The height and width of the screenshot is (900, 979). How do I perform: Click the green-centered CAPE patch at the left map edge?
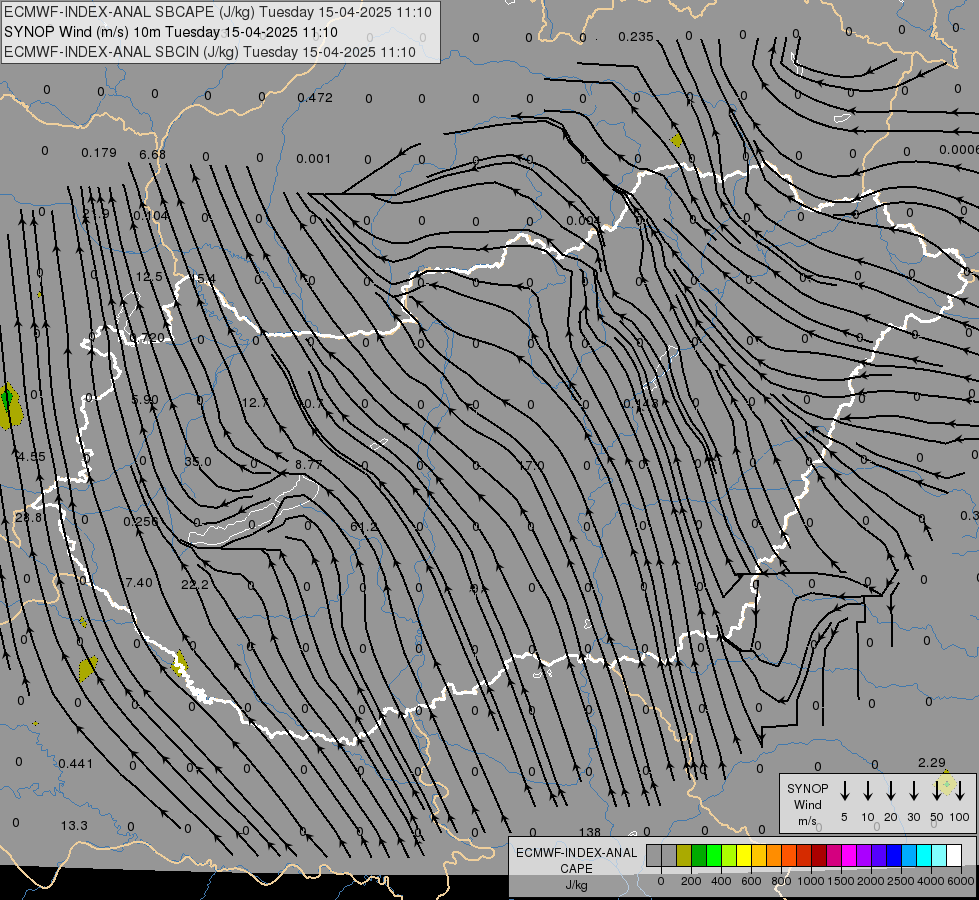click(x=9, y=407)
